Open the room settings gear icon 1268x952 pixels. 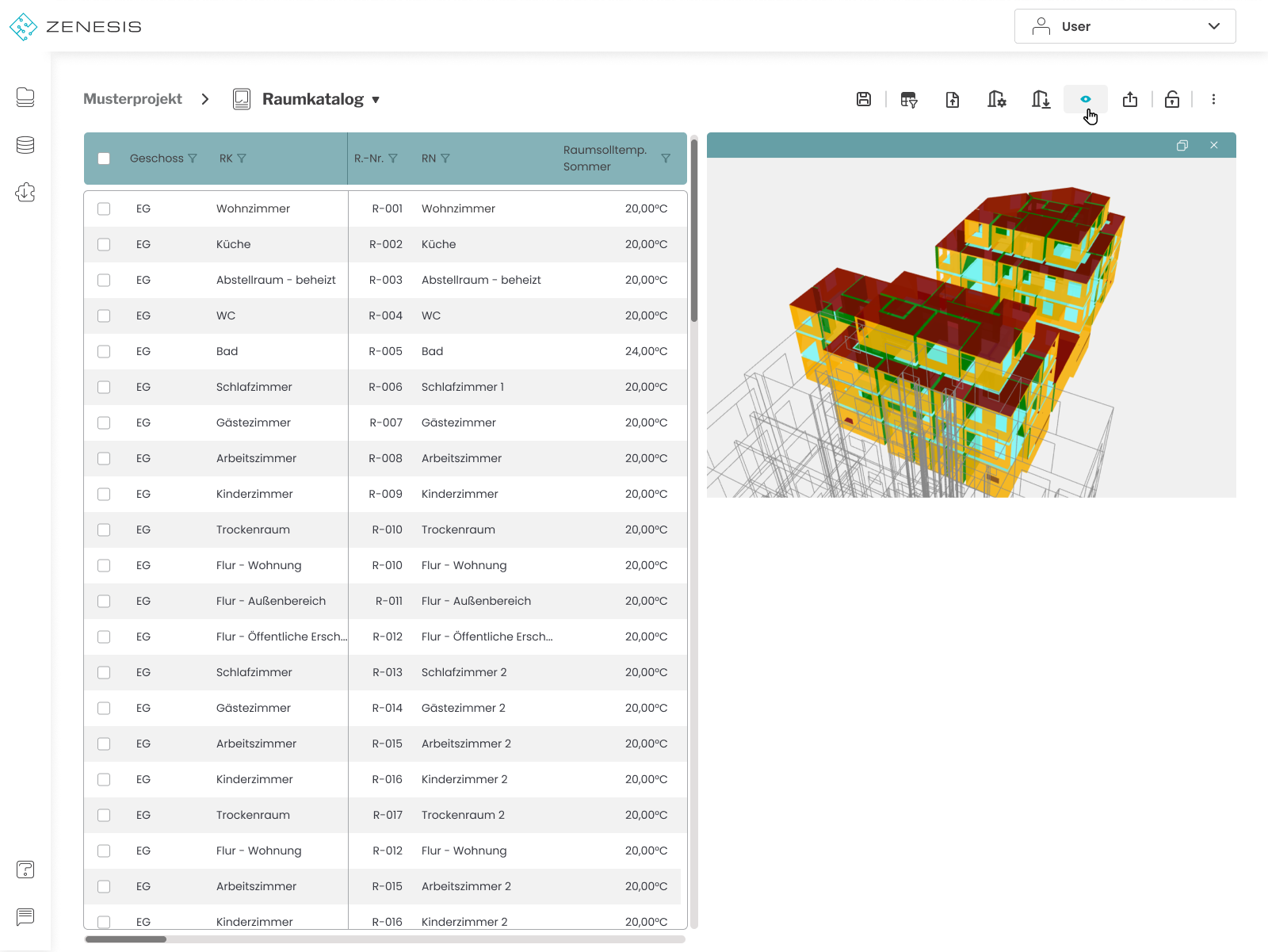click(997, 99)
